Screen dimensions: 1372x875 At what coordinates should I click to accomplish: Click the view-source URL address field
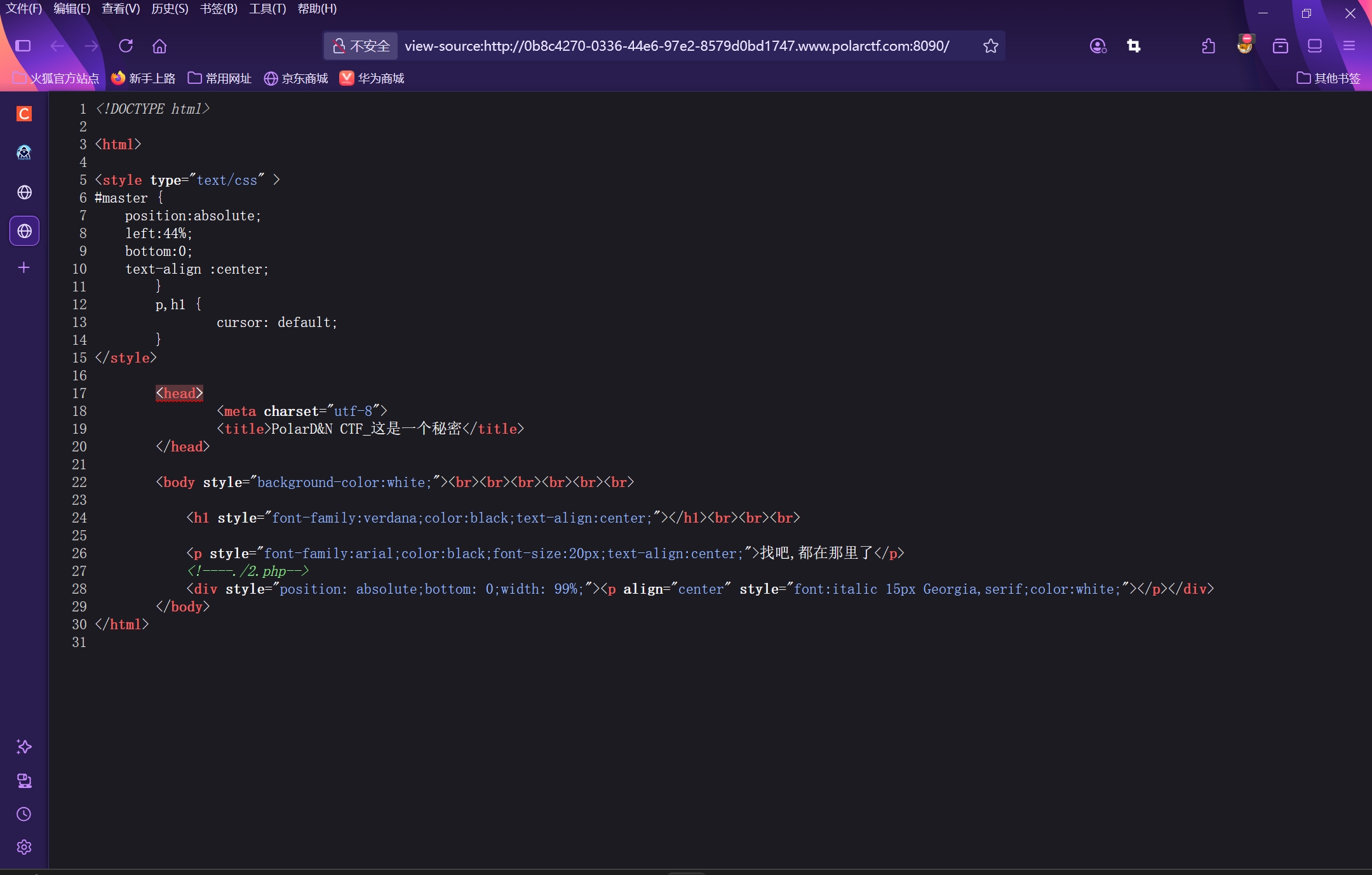676,46
